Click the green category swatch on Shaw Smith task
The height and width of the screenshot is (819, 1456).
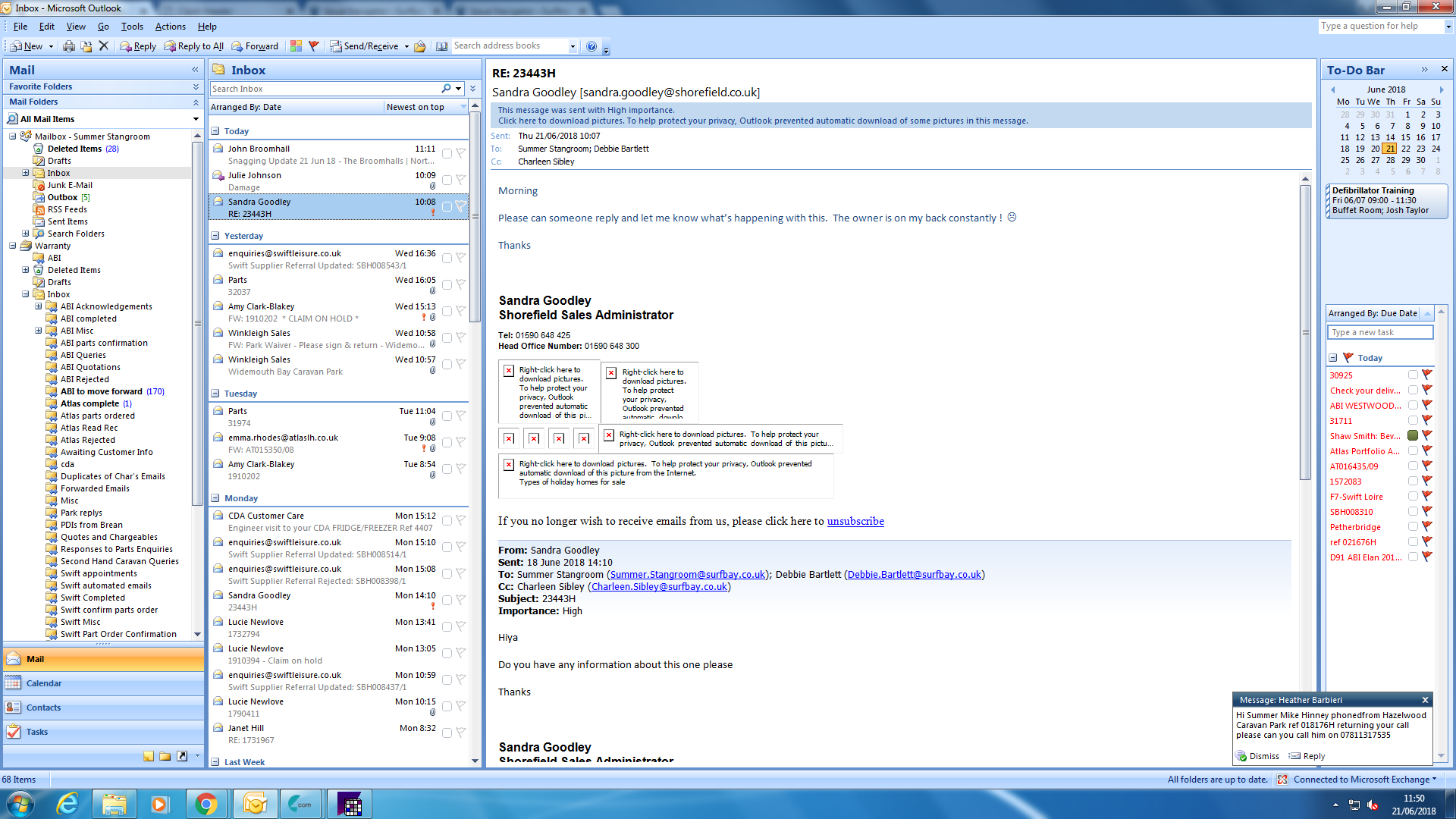(1413, 435)
